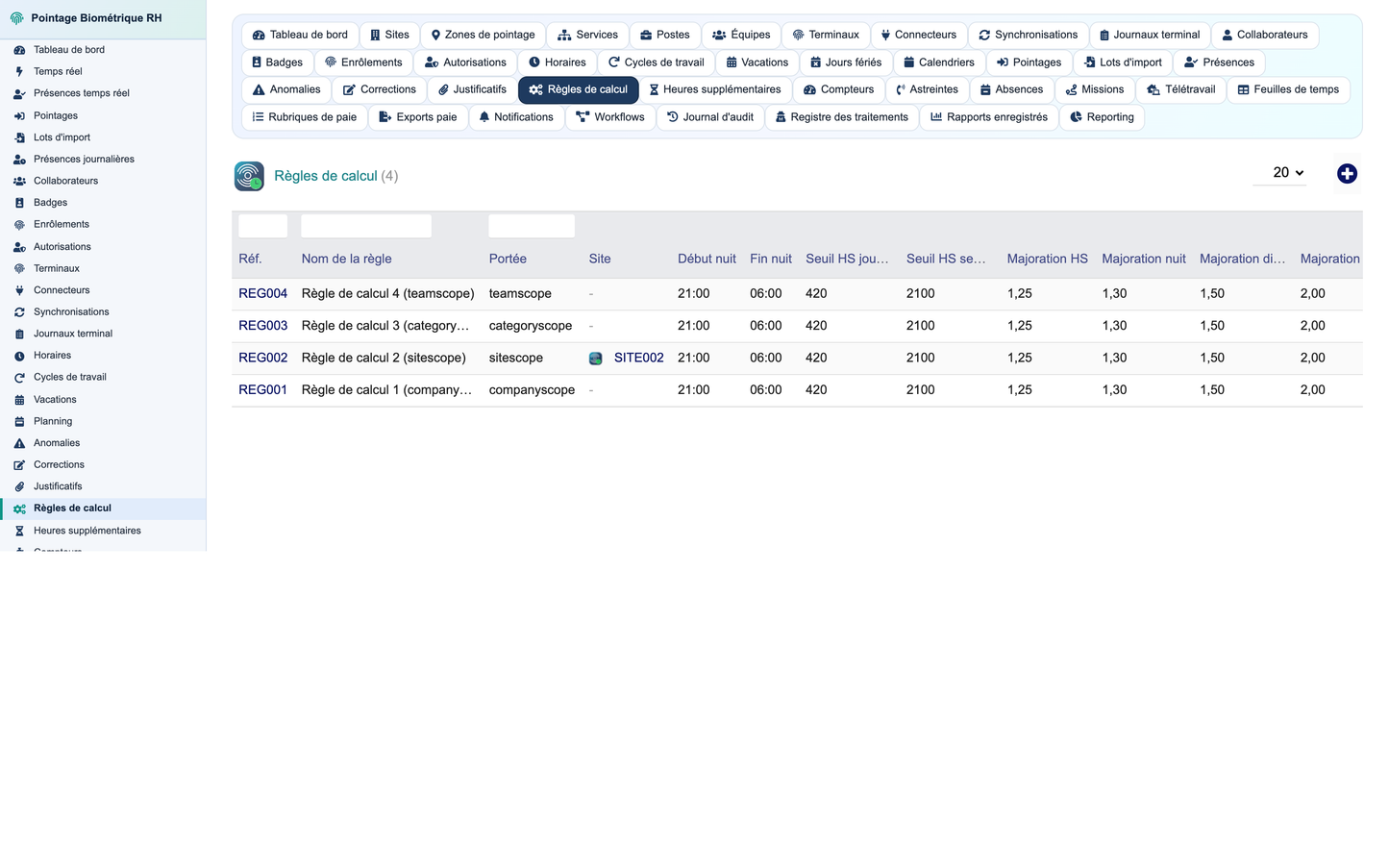Screen dimensions: 1389x868
Task: Sort by Début nuit column header
Action: (x=707, y=259)
